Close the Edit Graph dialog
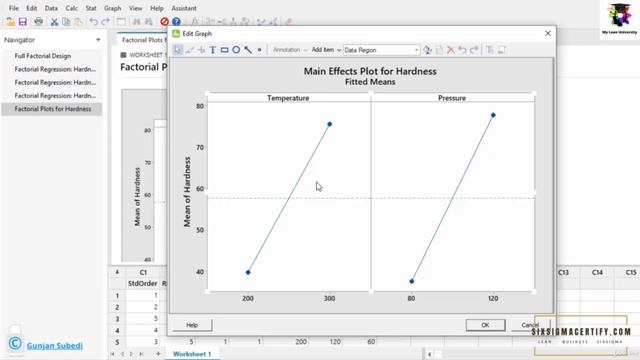Screen dimensions: 640x360 pos(548,33)
